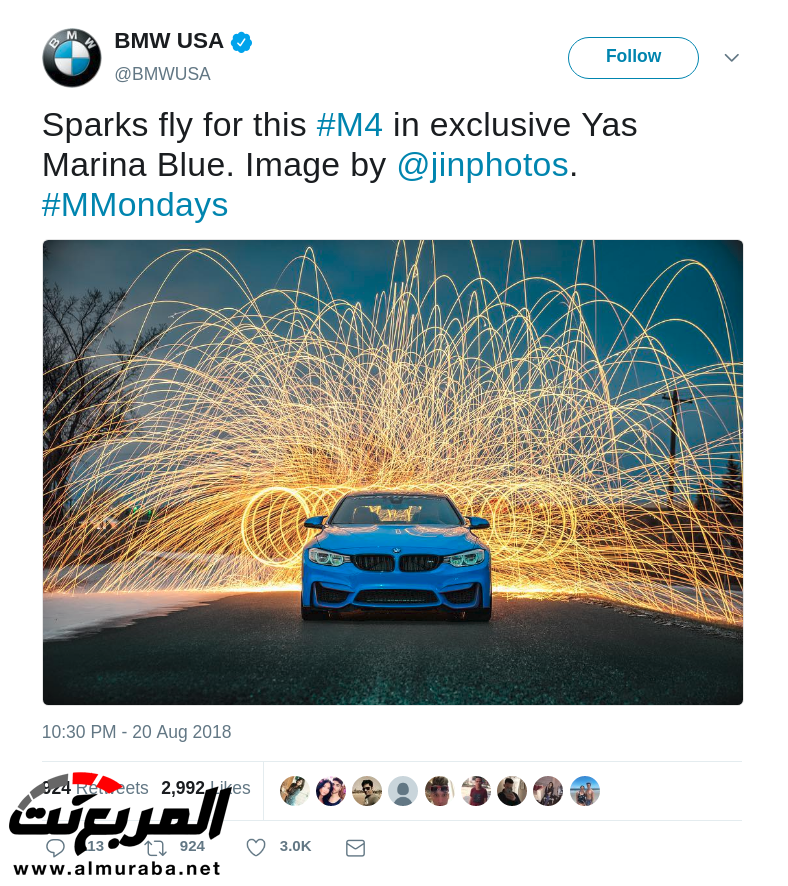788x886 pixels.
Task: Click the www.almuraba.net watermark text
Action: coord(117,868)
